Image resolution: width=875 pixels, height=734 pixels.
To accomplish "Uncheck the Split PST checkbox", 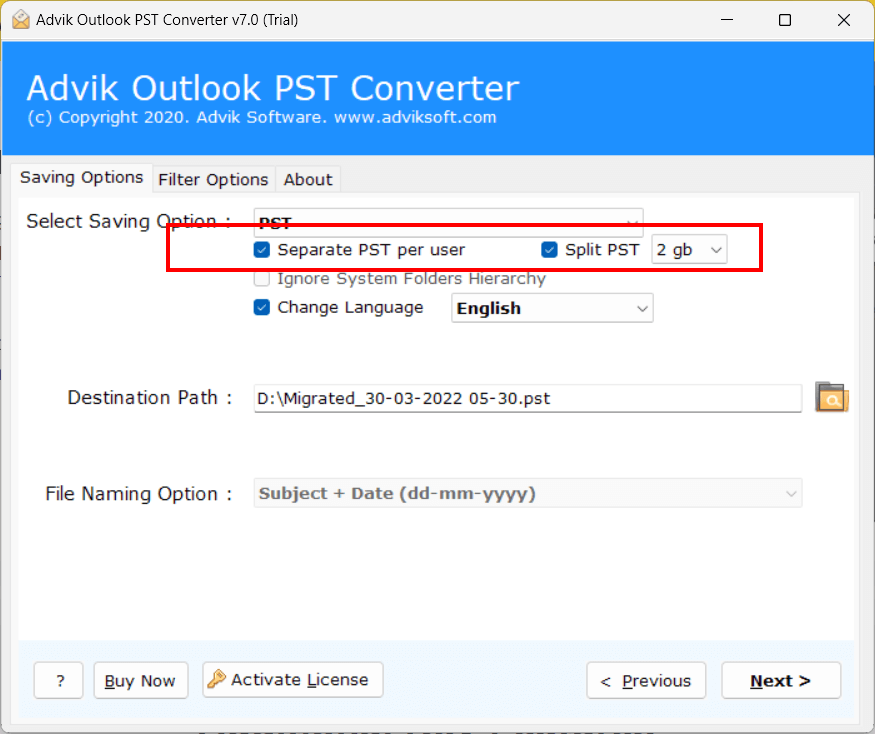I will point(549,250).
